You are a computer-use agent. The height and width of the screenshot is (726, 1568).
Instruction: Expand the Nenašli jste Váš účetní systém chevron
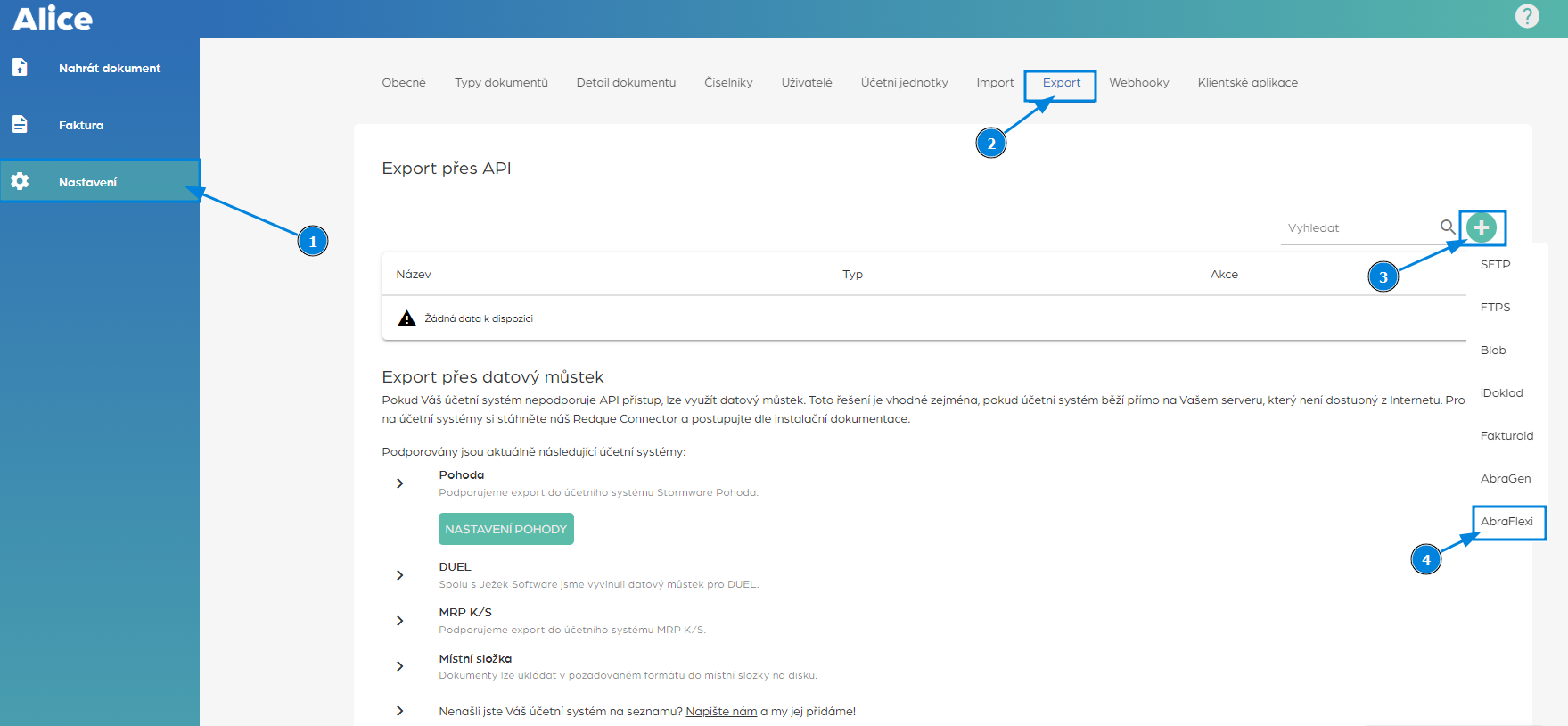click(399, 711)
